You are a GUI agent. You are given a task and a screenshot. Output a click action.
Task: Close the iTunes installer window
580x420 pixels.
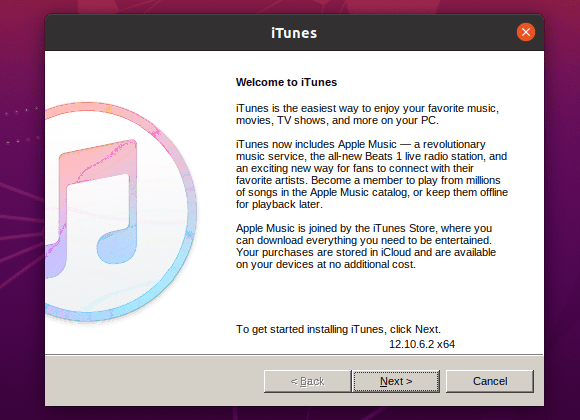(x=526, y=32)
